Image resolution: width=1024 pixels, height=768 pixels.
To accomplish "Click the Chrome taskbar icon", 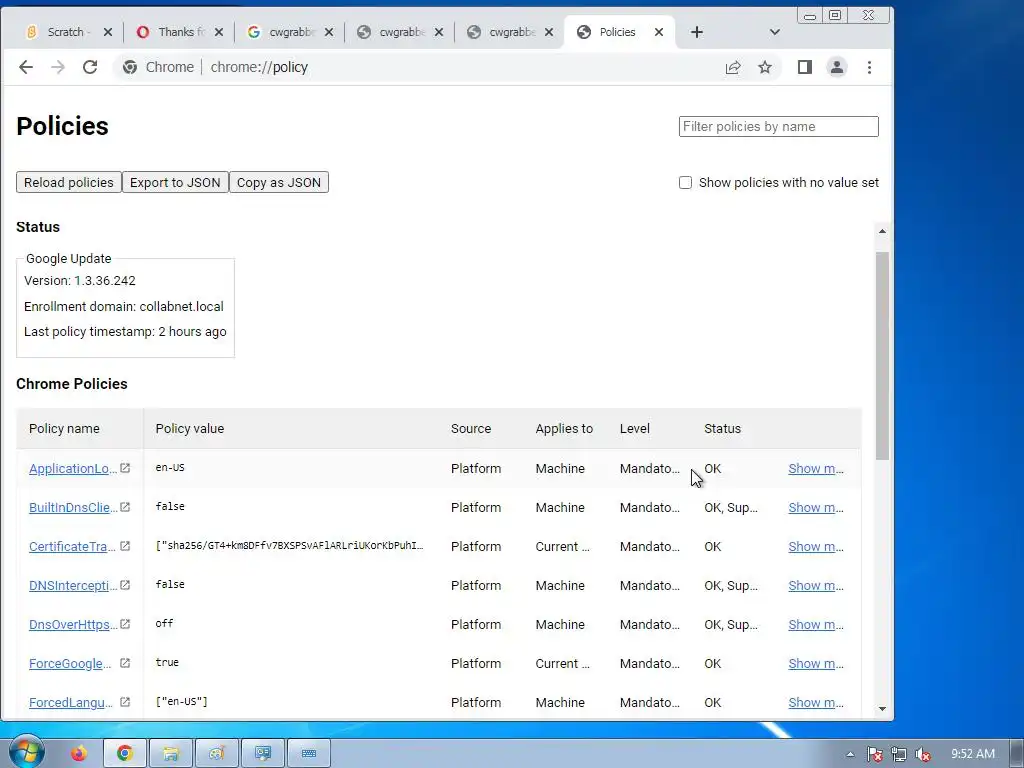I will coord(125,754).
